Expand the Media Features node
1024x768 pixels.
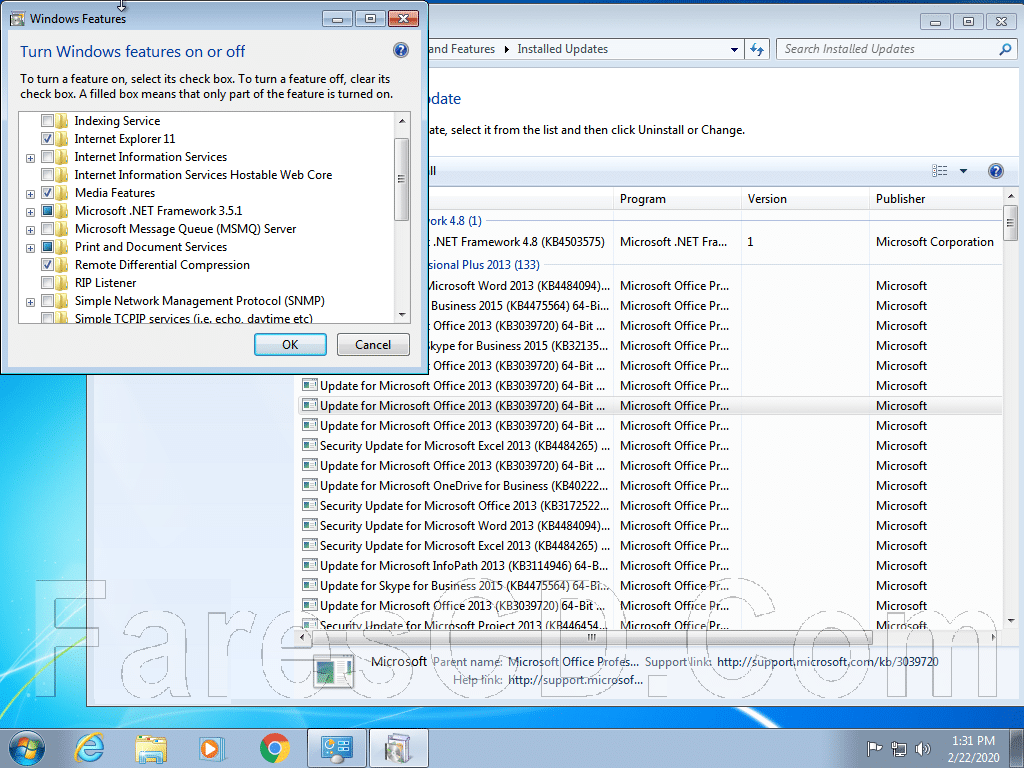pyautogui.click(x=30, y=194)
